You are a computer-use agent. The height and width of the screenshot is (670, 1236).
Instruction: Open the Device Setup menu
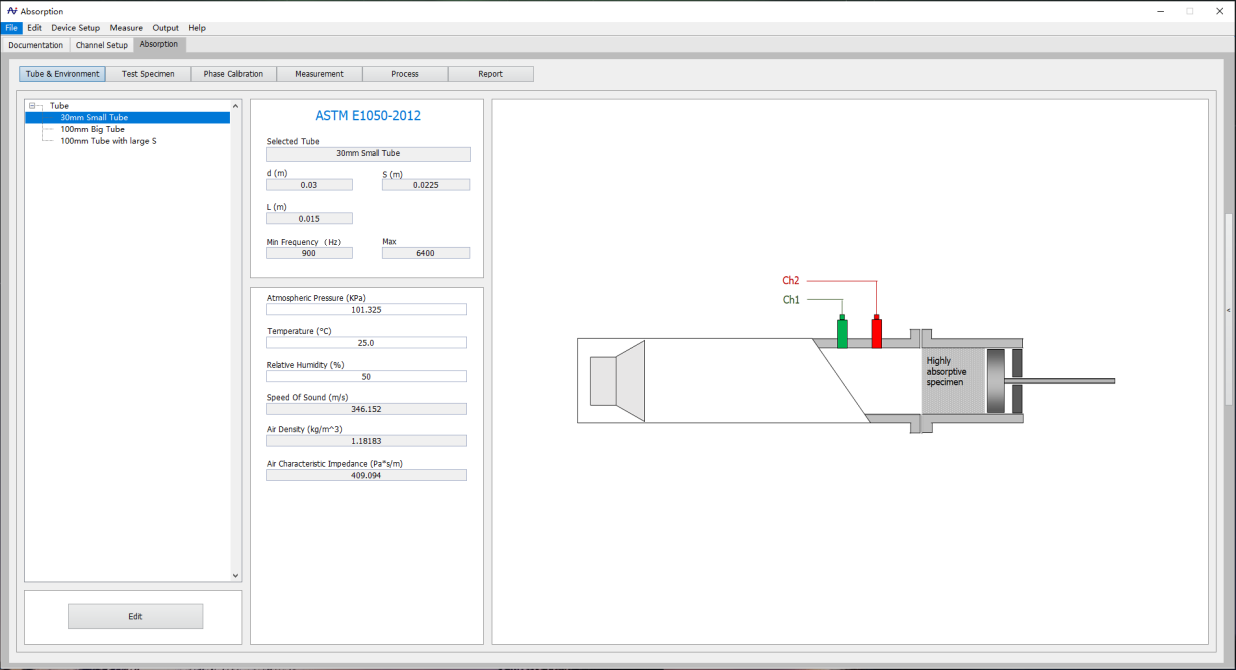click(x=75, y=28)
